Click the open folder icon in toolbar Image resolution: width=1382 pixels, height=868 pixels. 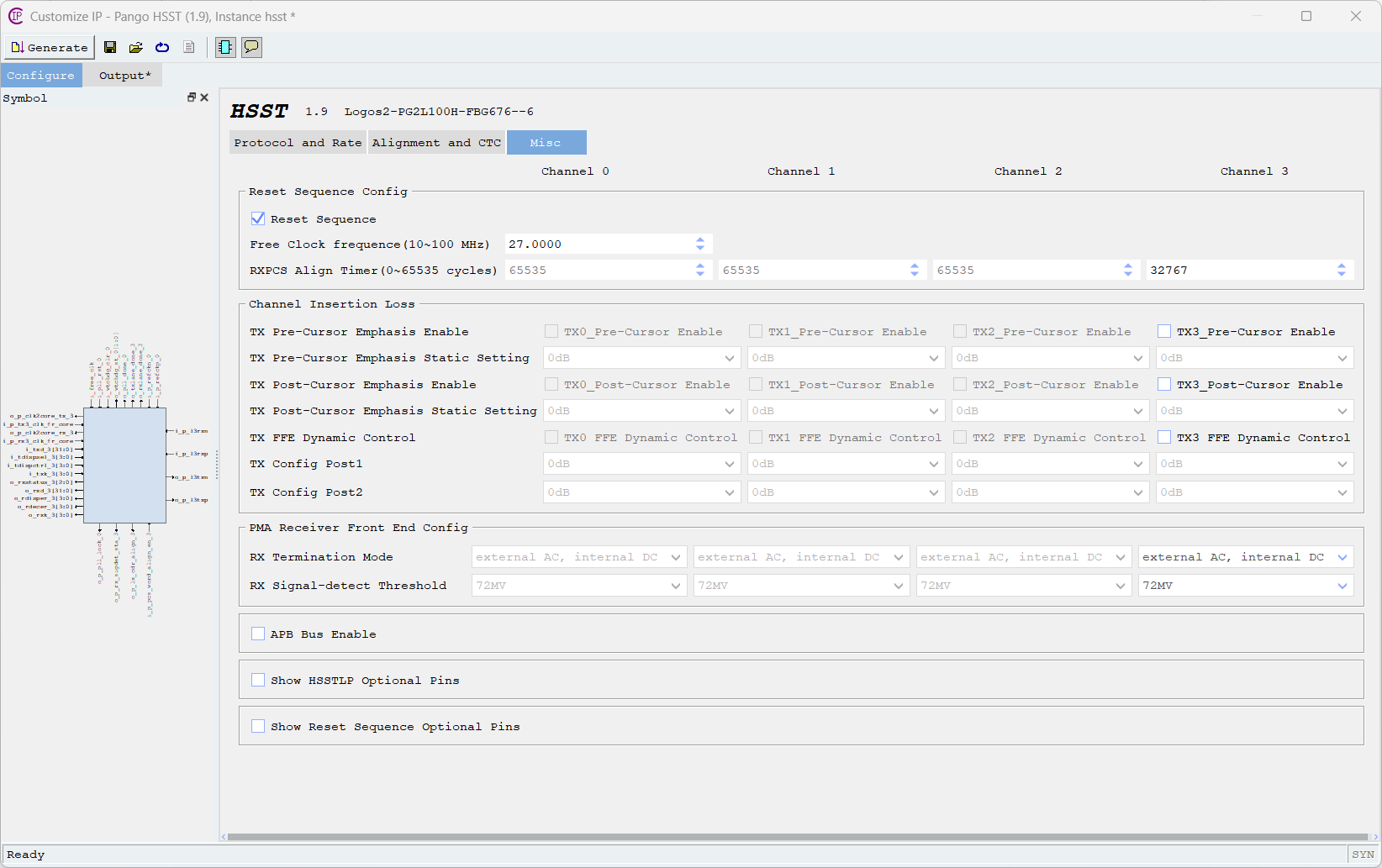coord(135,47)
